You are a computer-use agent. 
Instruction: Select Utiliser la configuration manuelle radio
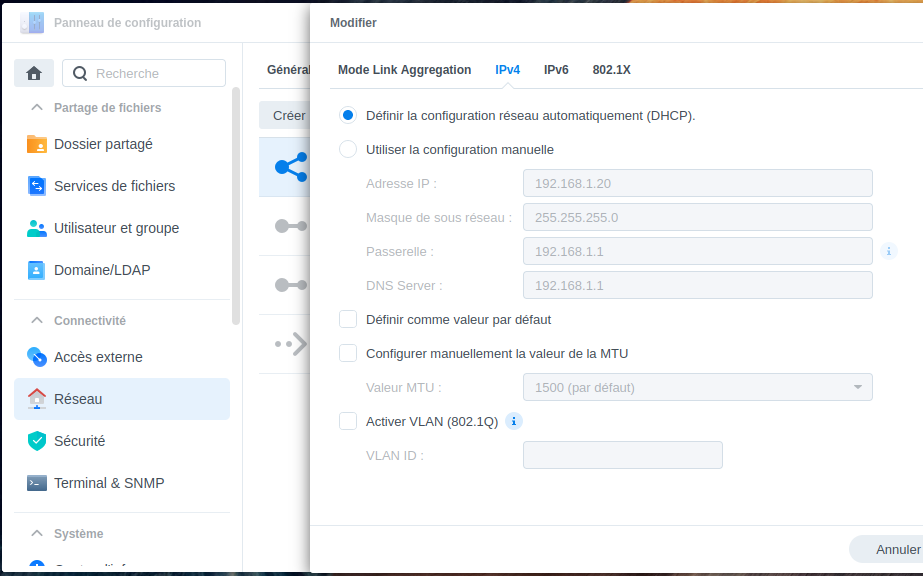click(x=348, y=149)
